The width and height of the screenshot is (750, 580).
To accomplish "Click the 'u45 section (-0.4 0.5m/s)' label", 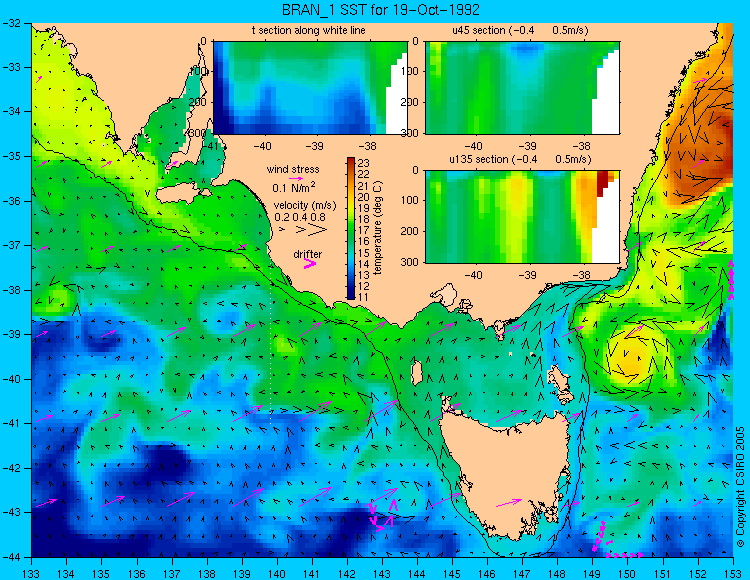I will click(520, 30).
